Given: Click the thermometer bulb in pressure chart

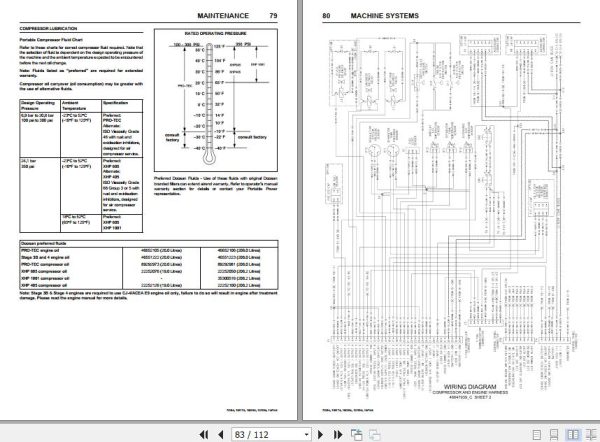Looking at the screenshot, I should point(209,157).
